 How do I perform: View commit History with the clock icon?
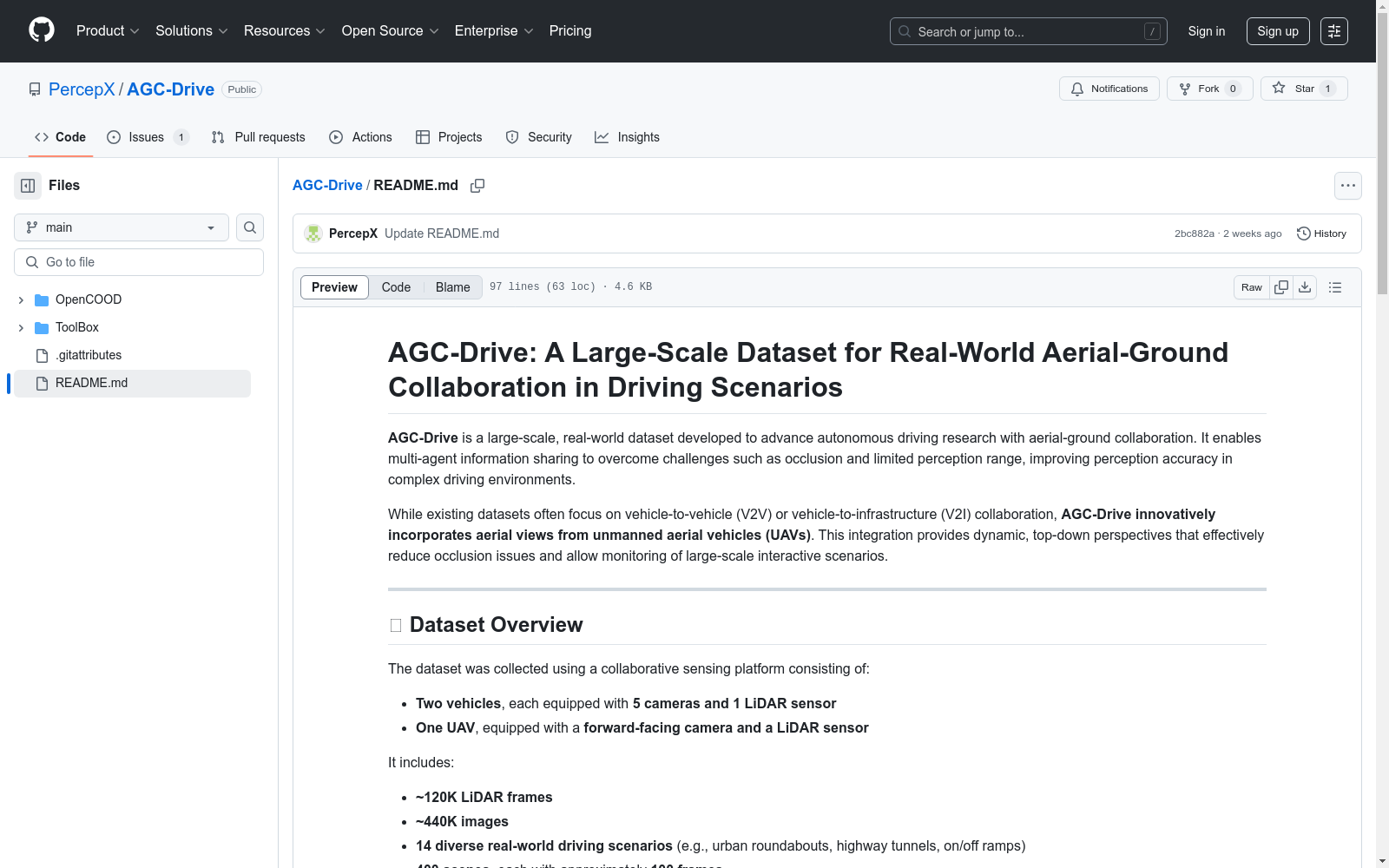(1320, 233)
